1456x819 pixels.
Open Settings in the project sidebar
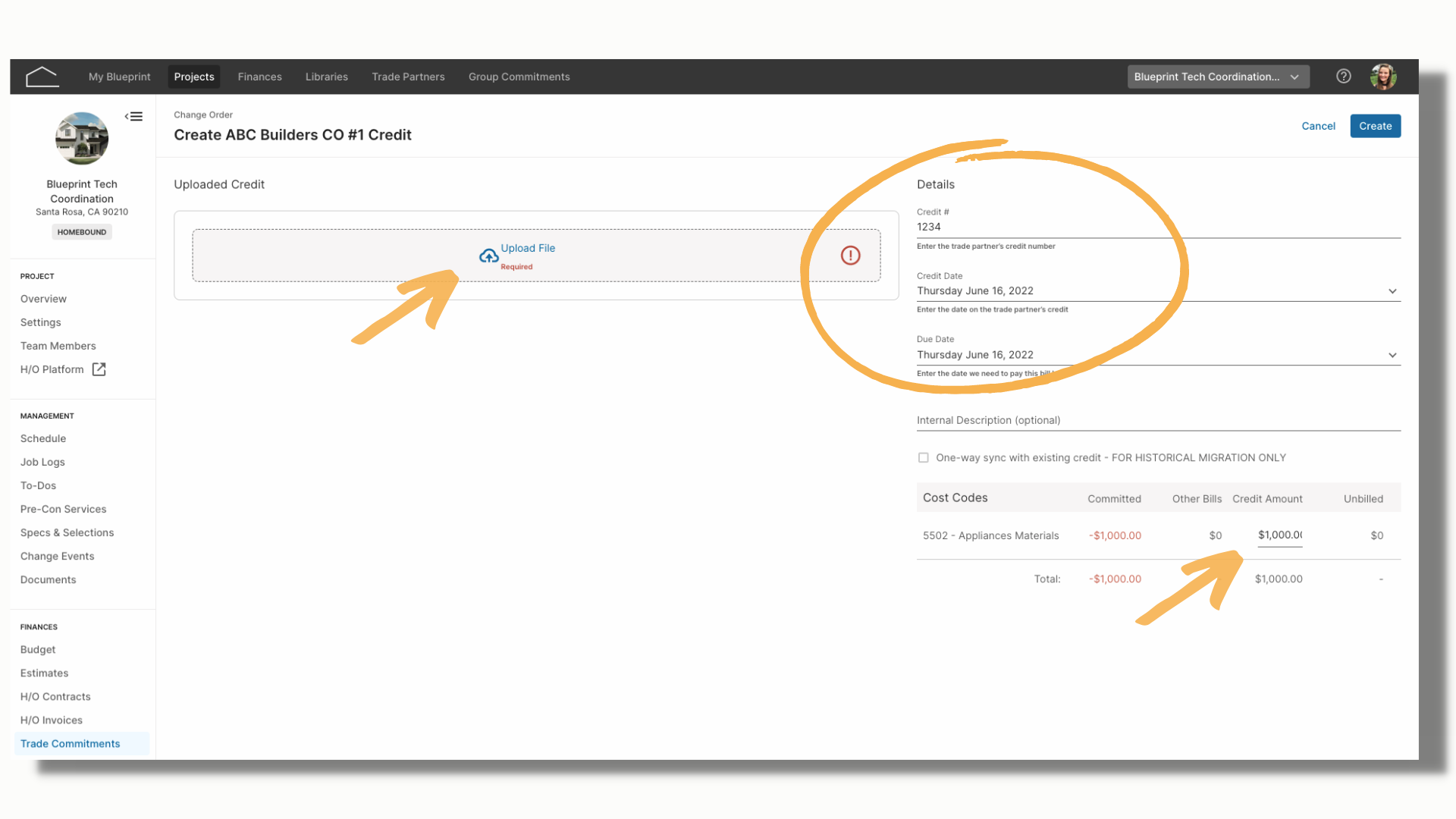40,322
